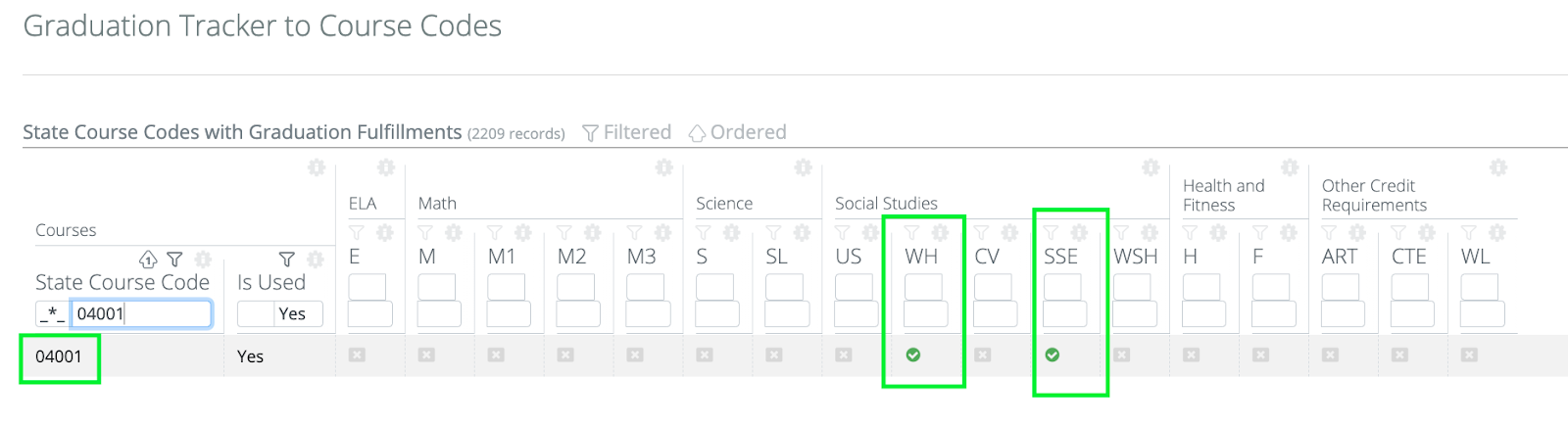This screenshot has height=426, width=1568.
Task: Open the upper filter box under M1
Action: (x=506, y=287)
